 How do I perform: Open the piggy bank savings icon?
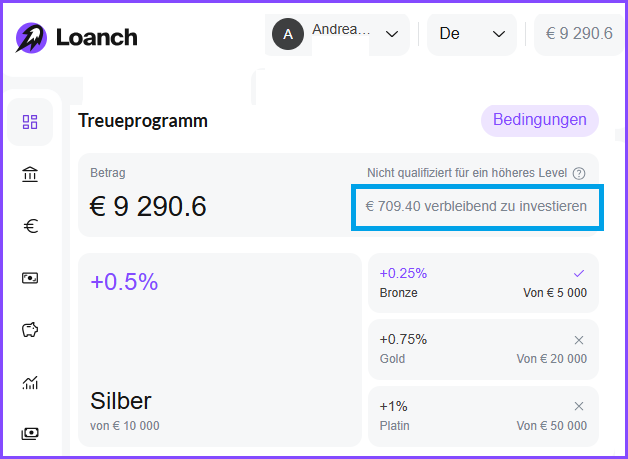tap(30, 330)
